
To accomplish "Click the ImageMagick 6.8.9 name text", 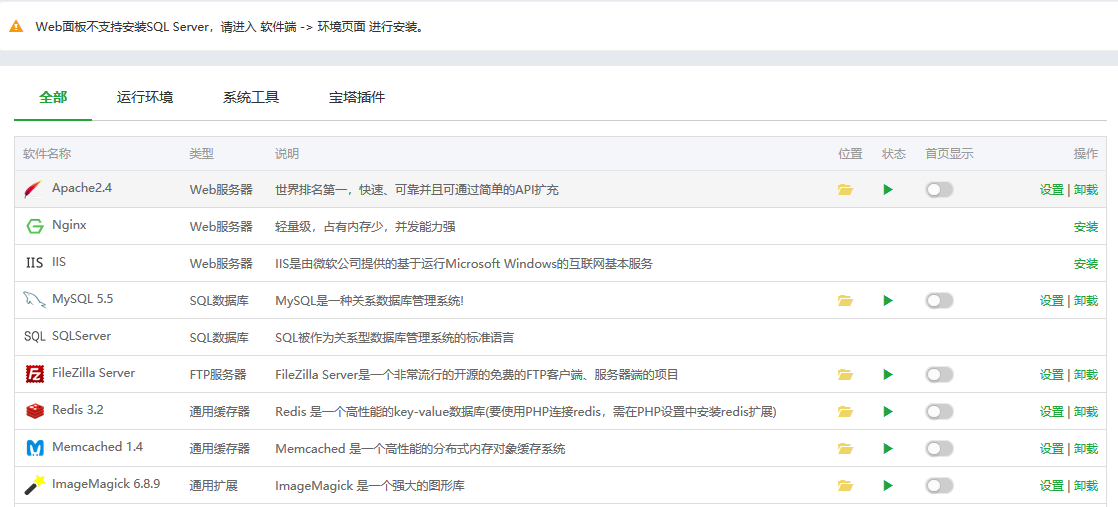I will coord(106,484).
